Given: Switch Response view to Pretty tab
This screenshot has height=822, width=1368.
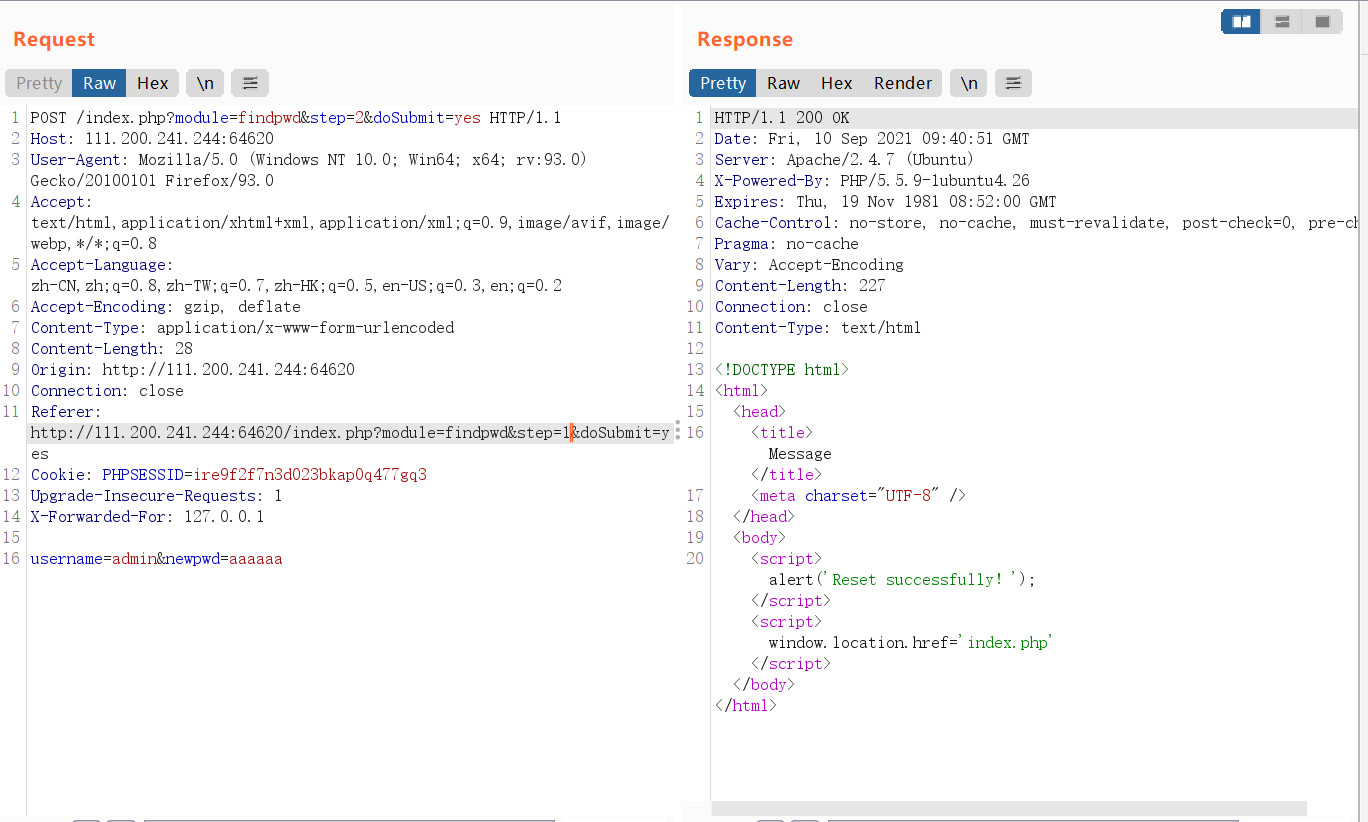Looking at the screenshot, I should (x=723, y=83).
